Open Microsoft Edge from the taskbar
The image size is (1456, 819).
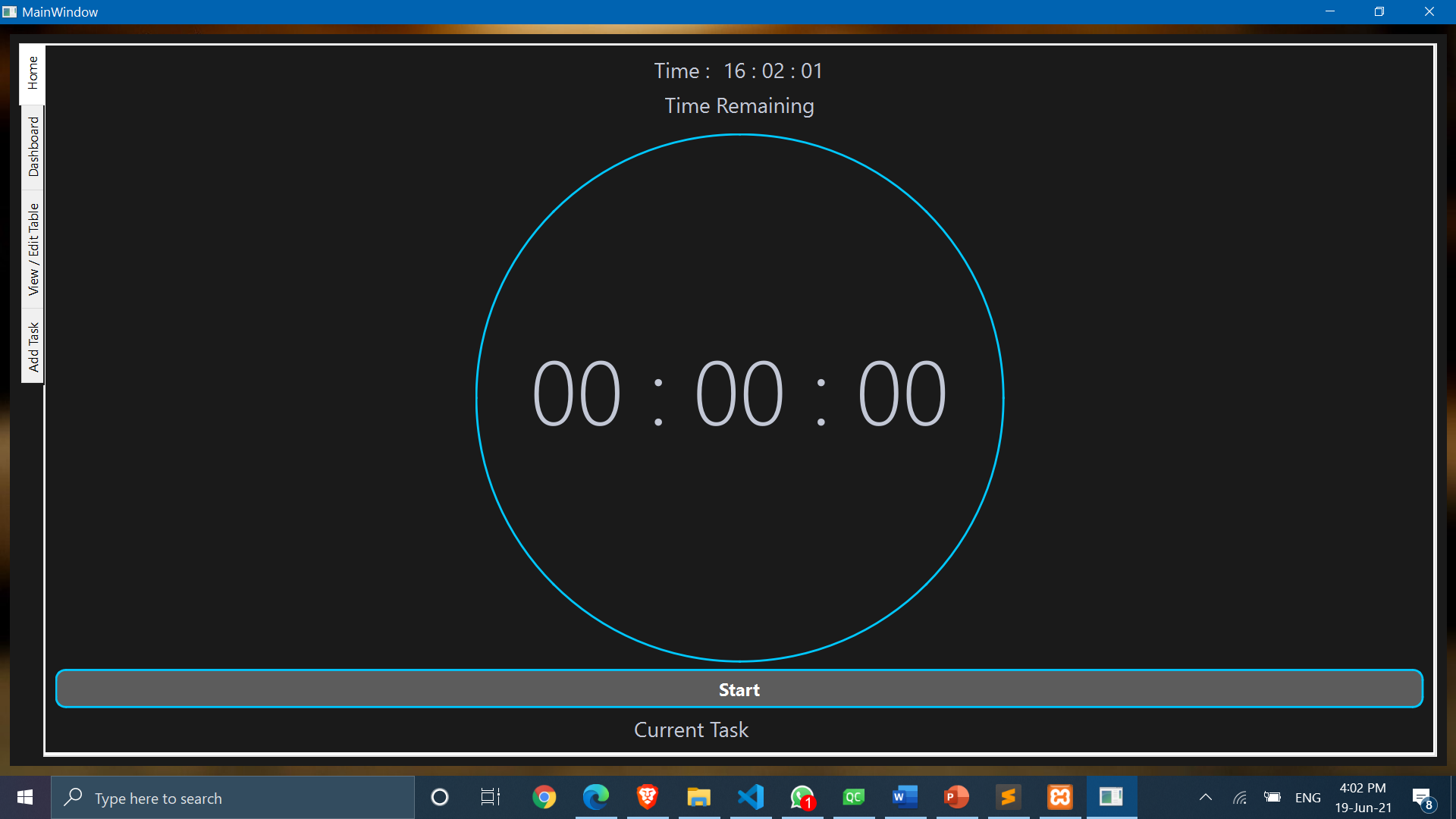point(597,797)
